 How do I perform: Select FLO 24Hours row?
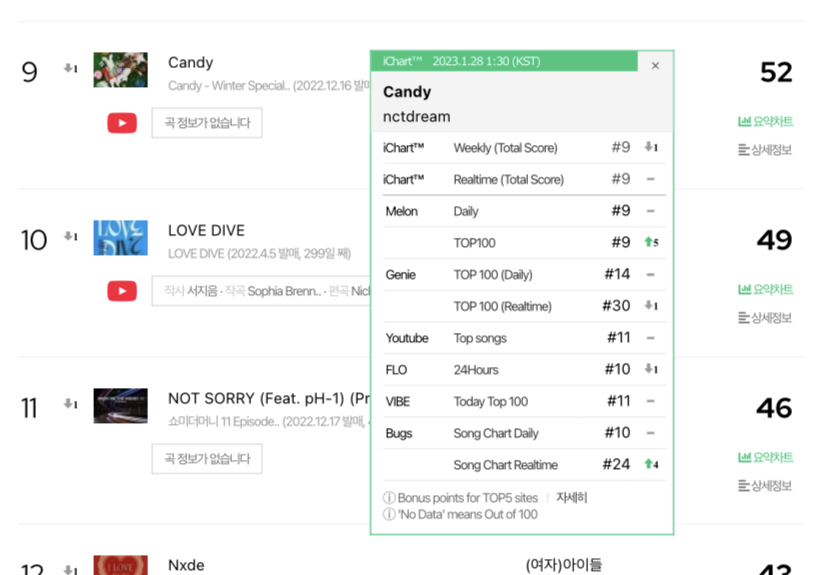tap(524, 370)
